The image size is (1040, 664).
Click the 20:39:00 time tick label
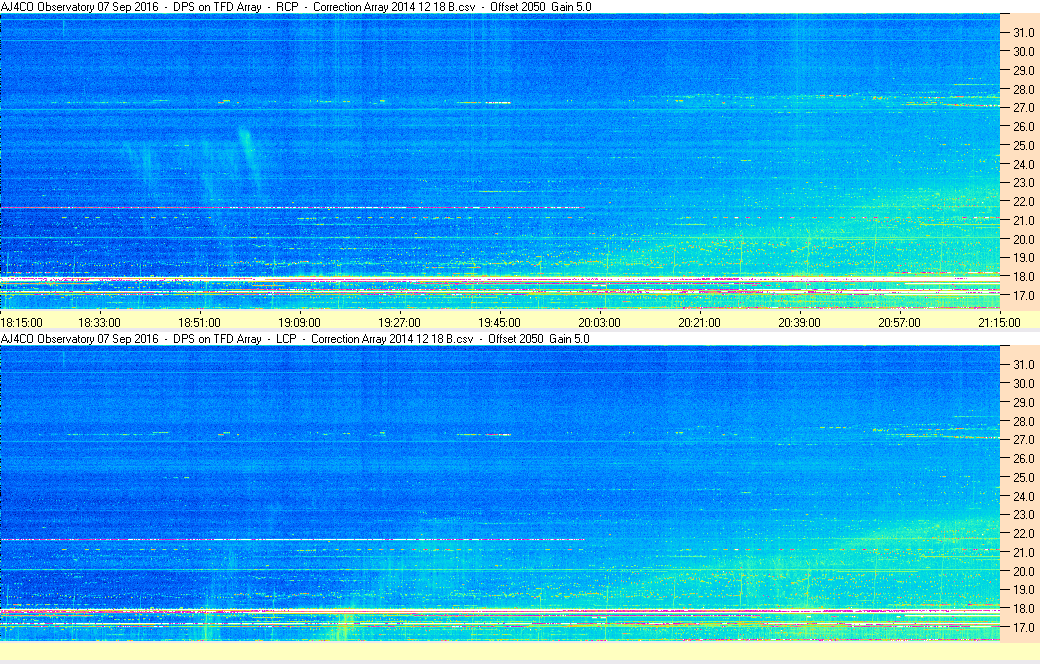pyautogui.click(x=799, y=322)
